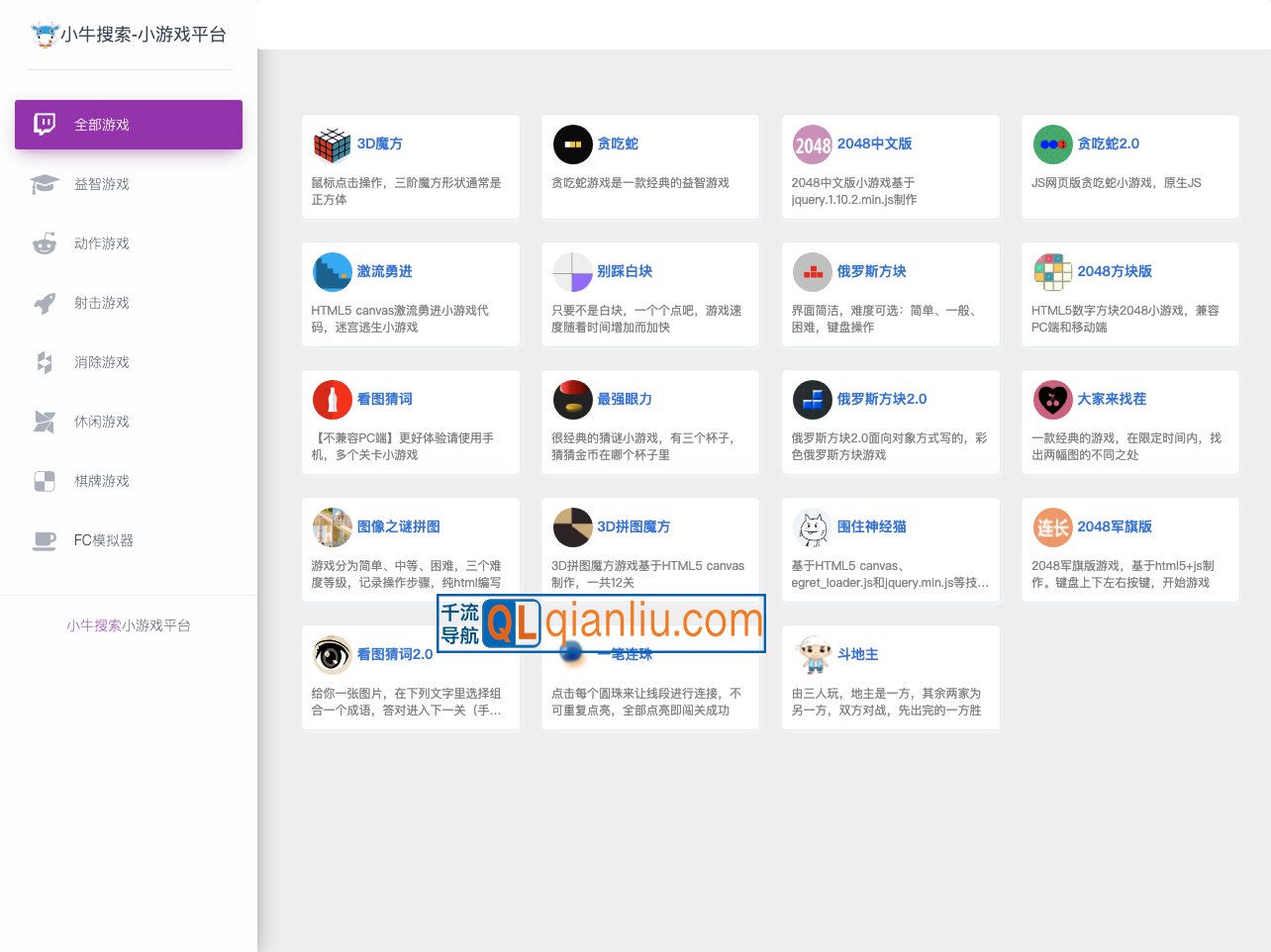1271x952 pixels.
Task: Click the 斗地主 character icon
Action: [813, 655]
